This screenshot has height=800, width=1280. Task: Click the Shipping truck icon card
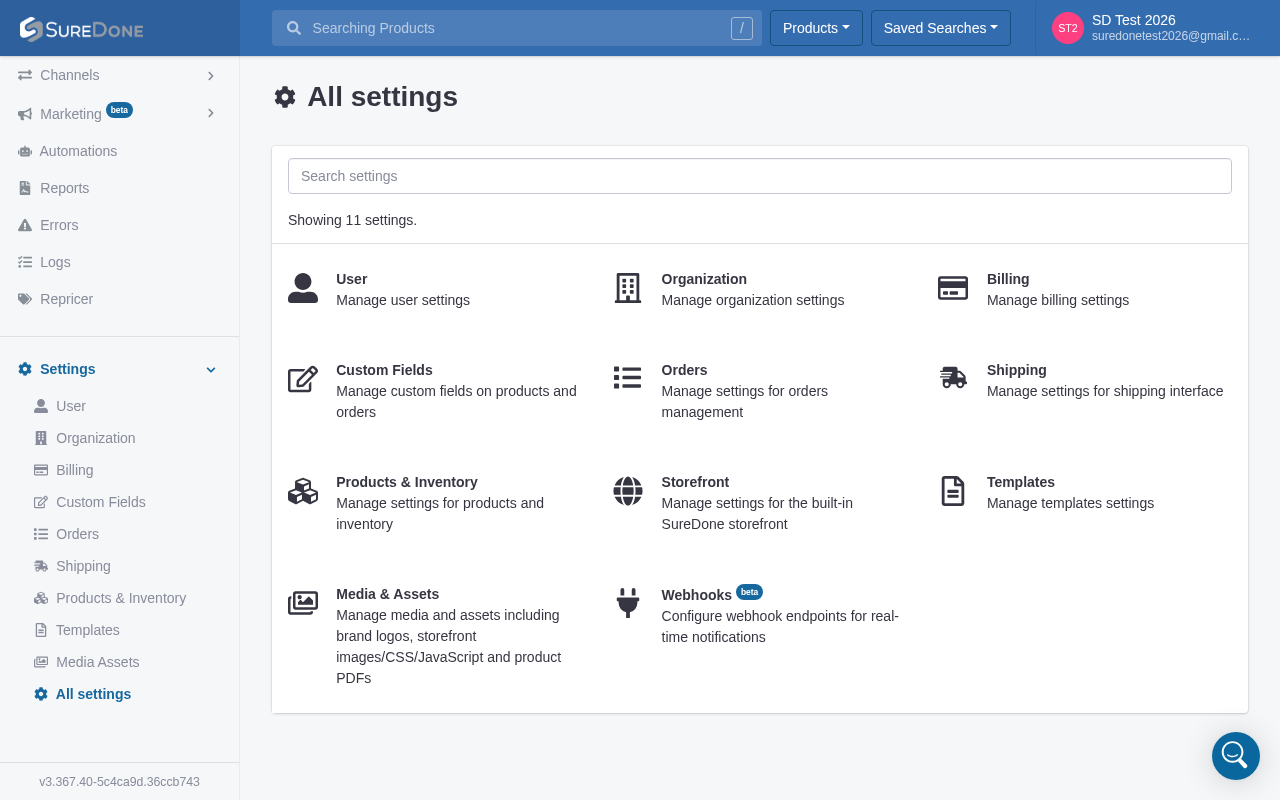point(953,377)
